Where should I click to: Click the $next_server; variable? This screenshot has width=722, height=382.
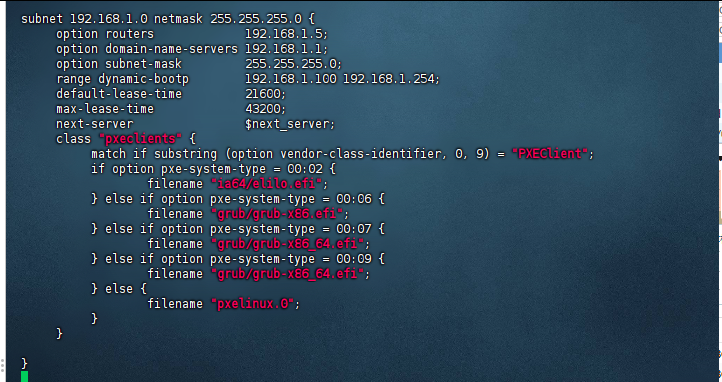[290, 124]
